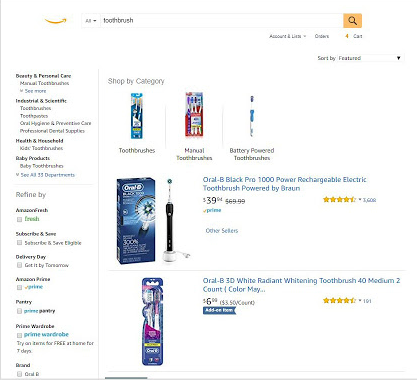
Task: Select the Toothbrushes category image
Action: click(x=137, y=116)
